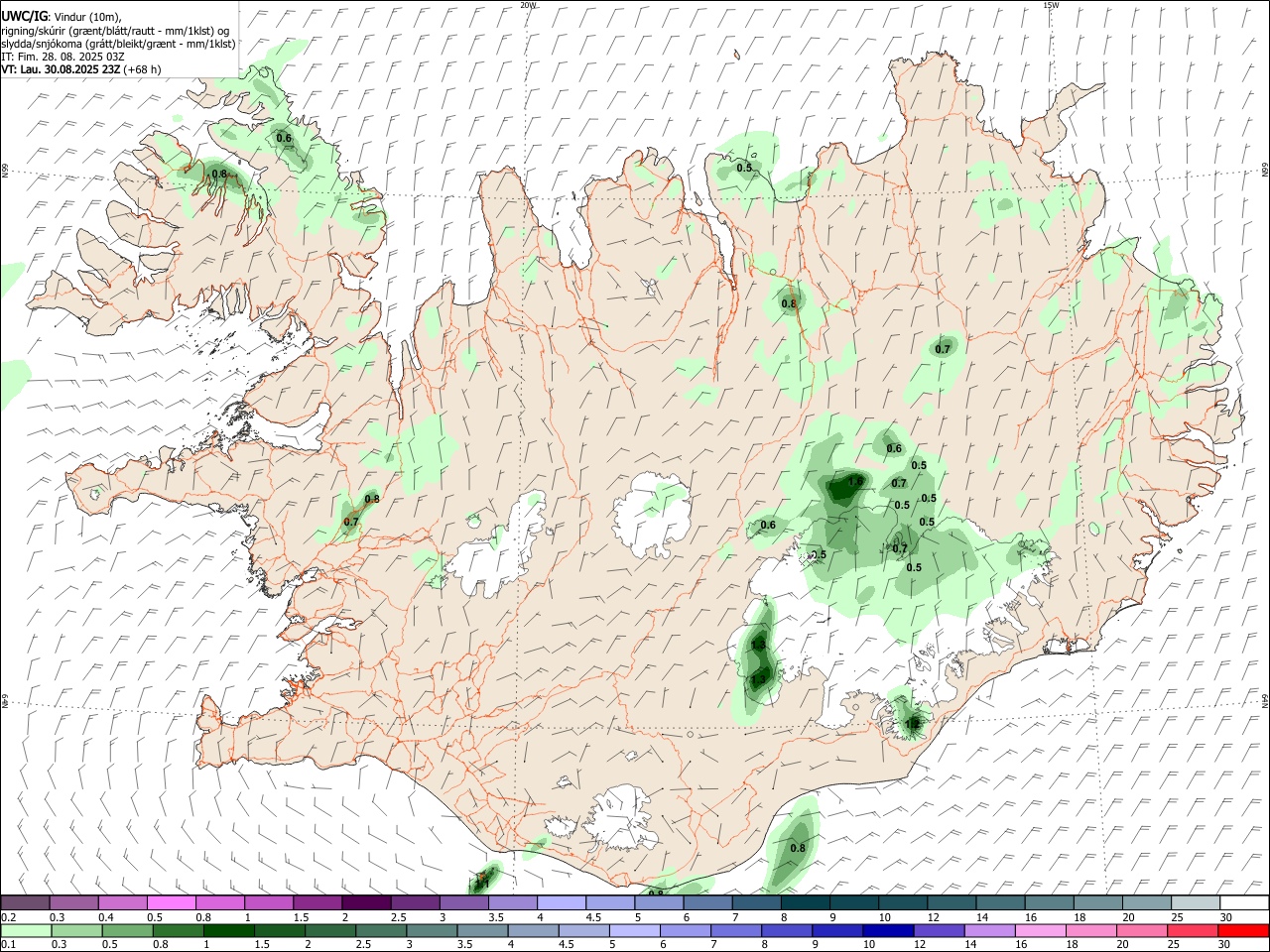Screen dimensions: 1270x952
Task: Select the dark teal swatch between 9 and 10, snow scale
Action: (853, 903)
